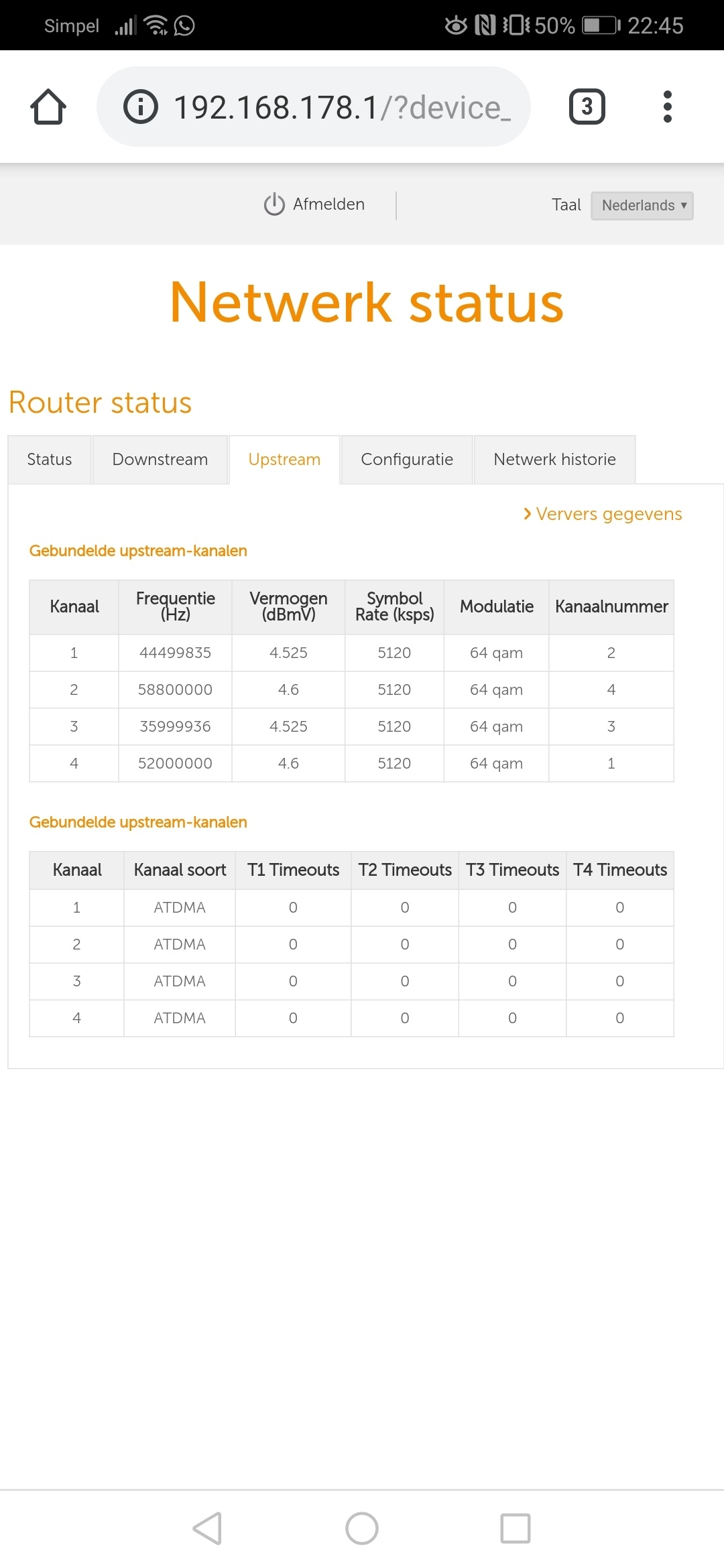Open the Netwerk historie tab
Viewport: 724px width, 1568px height.
coord(554,460)
